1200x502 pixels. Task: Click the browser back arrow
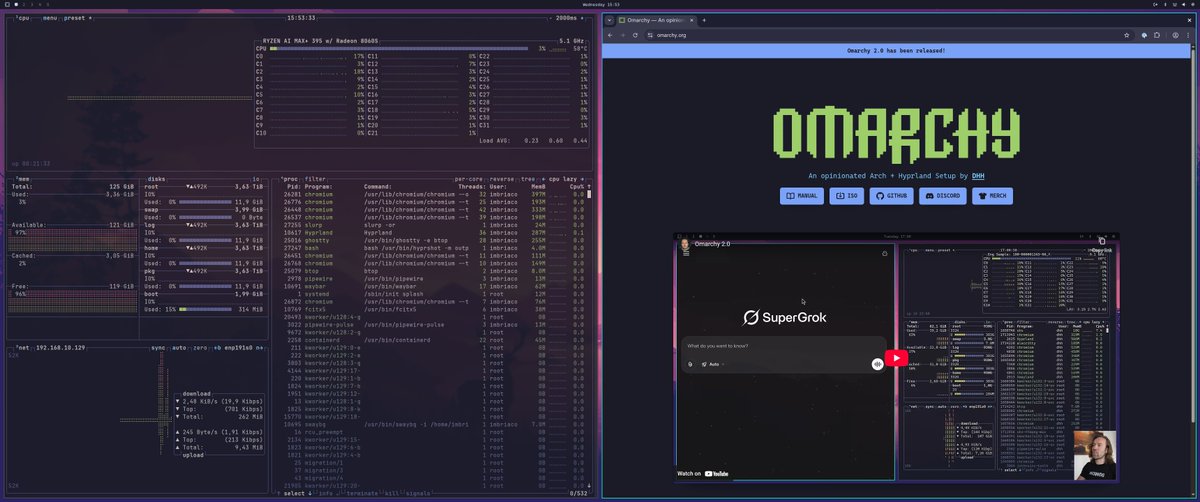(611, 34)
